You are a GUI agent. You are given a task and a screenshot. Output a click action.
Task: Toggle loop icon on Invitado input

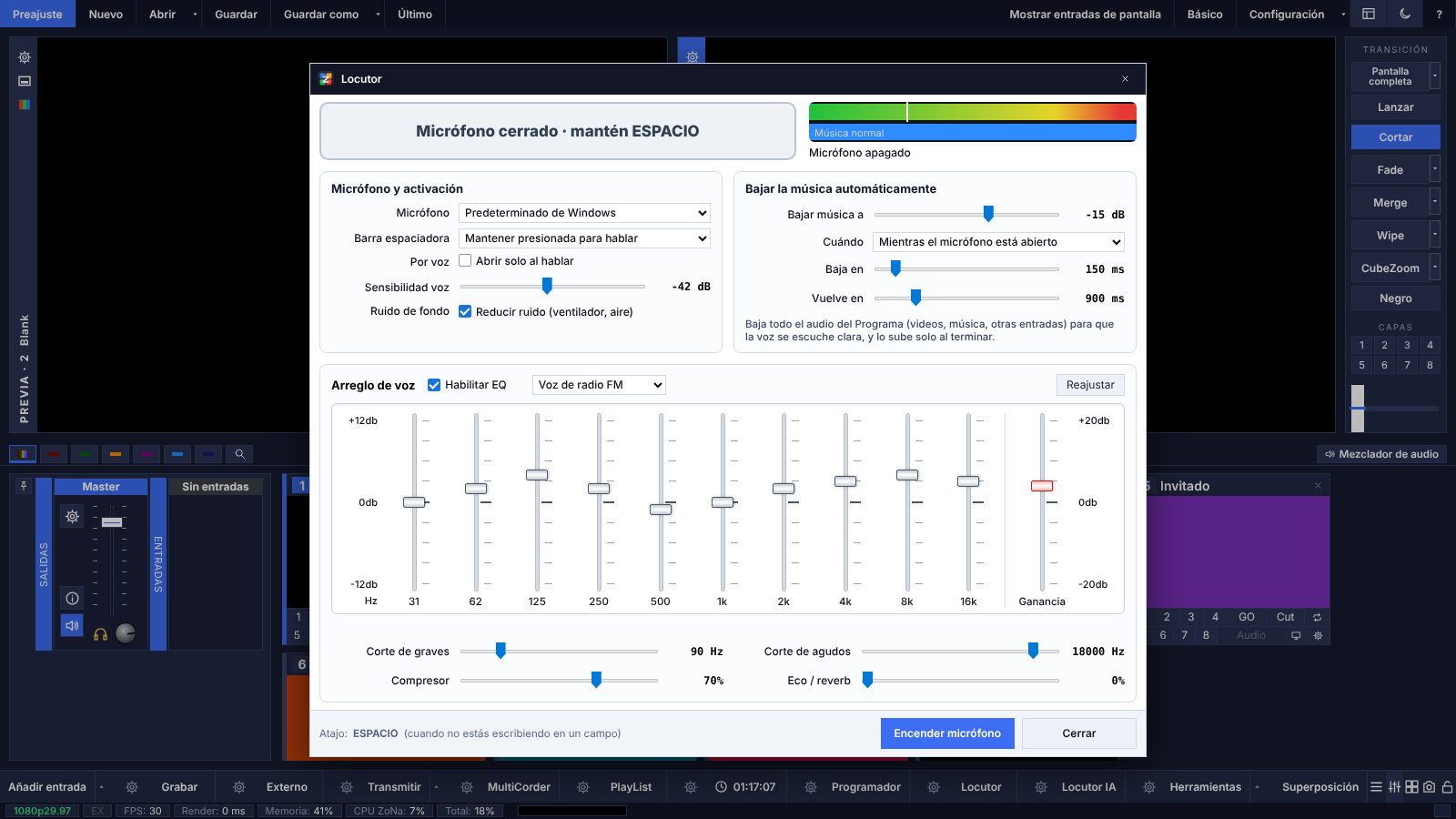coord(1317,617)
